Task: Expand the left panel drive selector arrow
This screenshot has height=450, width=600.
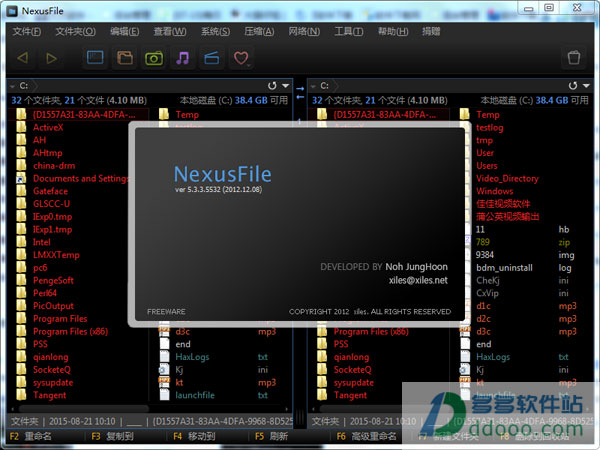Action: point(12,86)
